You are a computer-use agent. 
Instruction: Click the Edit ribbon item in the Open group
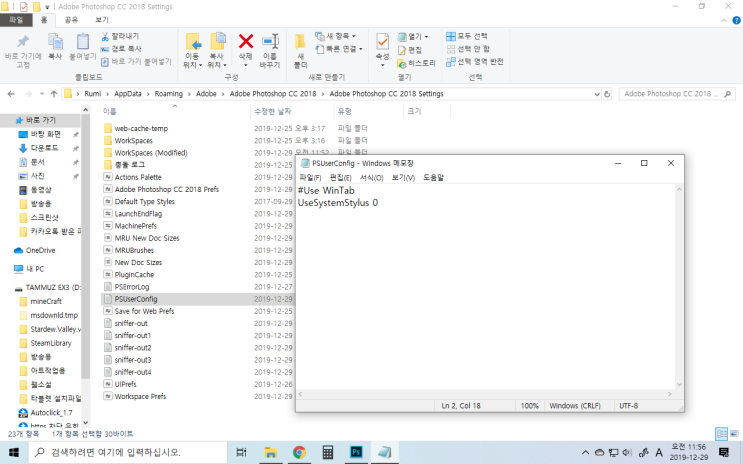(410, 50)
